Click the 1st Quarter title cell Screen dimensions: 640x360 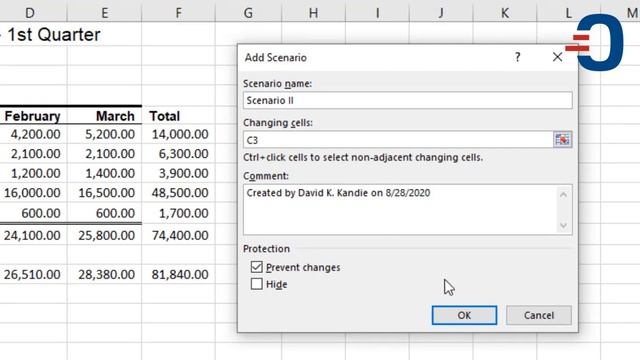pos(53,35)
